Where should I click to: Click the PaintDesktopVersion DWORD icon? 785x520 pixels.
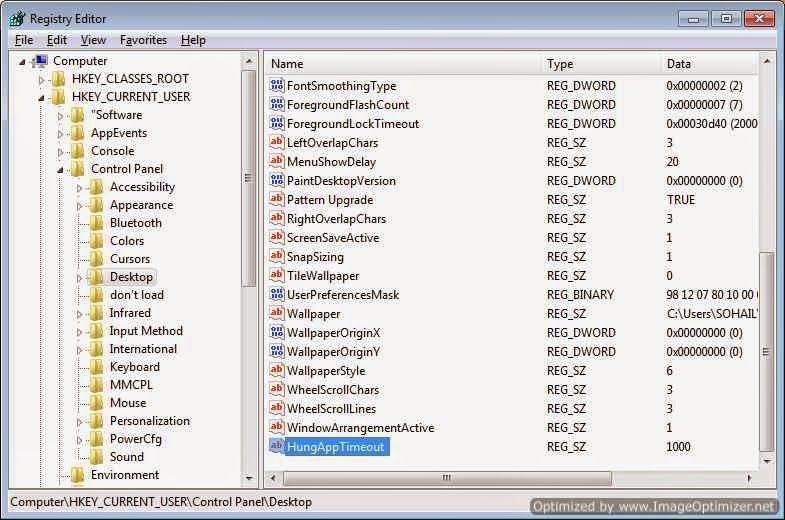[276, 181]
